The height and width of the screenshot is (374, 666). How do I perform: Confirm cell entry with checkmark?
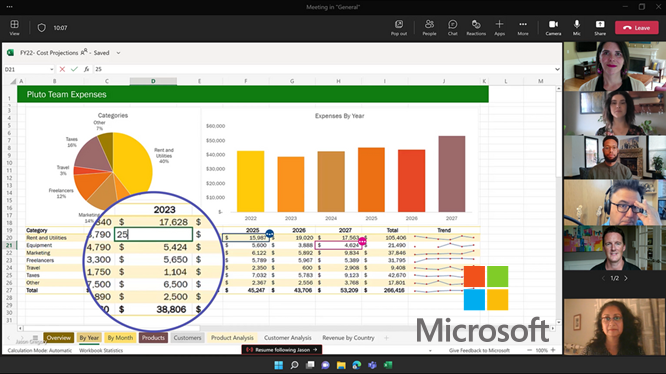74,69
